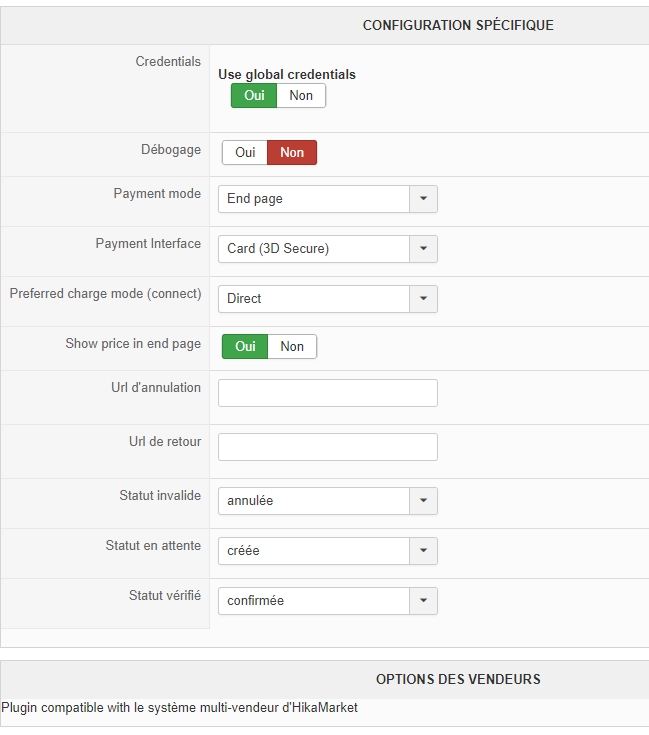Select the Card (3D Secure) combo box
The image size is (649, 735).
tap(314, 248)
